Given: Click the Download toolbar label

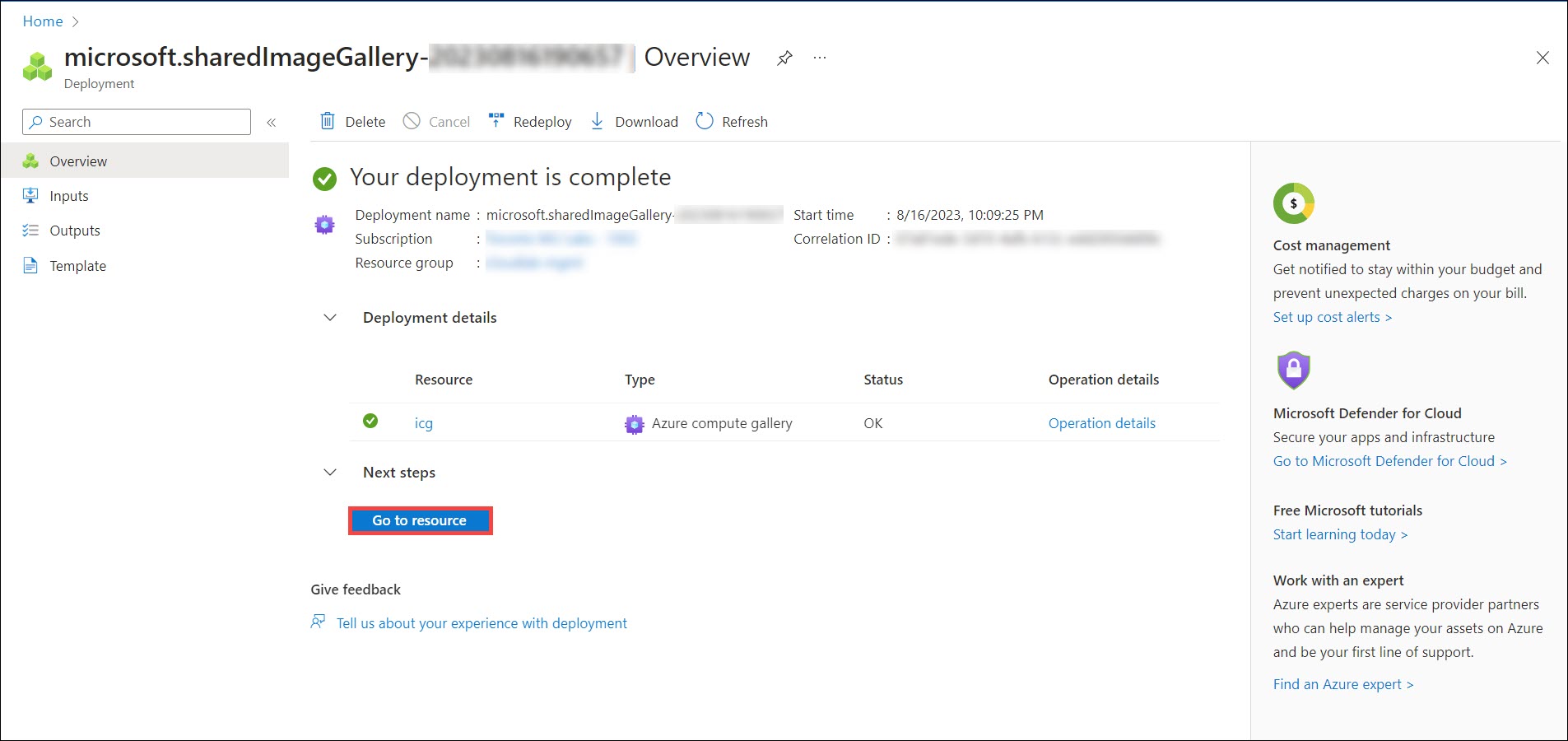Looking at the screenshot, I should click(x=646, y=122).
